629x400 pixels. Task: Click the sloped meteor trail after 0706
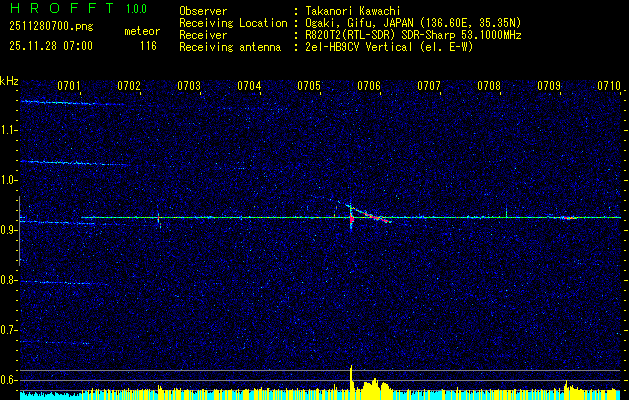click(373, 215)
